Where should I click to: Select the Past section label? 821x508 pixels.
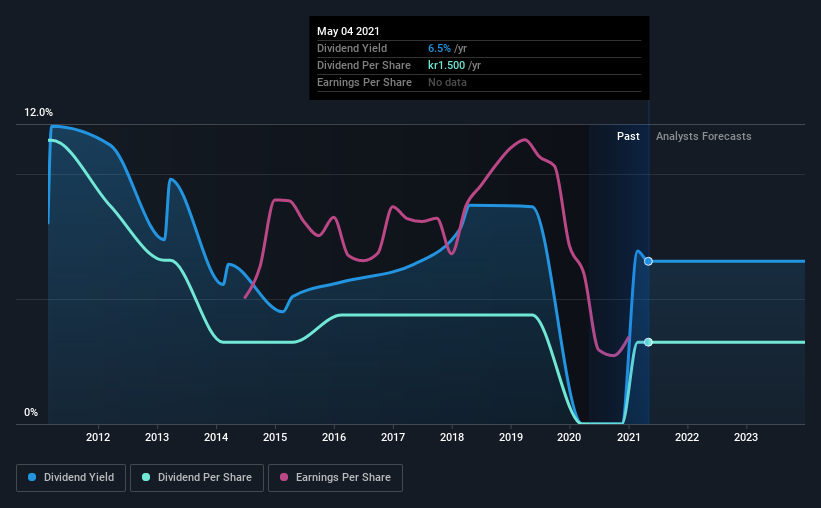tap(628, 136)
